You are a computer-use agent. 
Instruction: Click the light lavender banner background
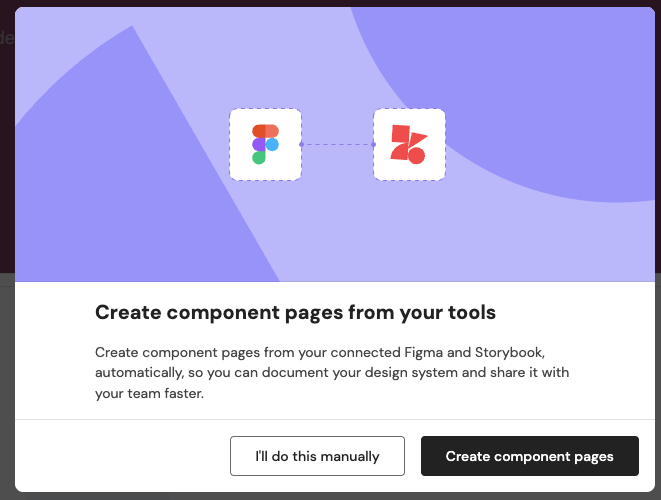[x=330, y=230]
